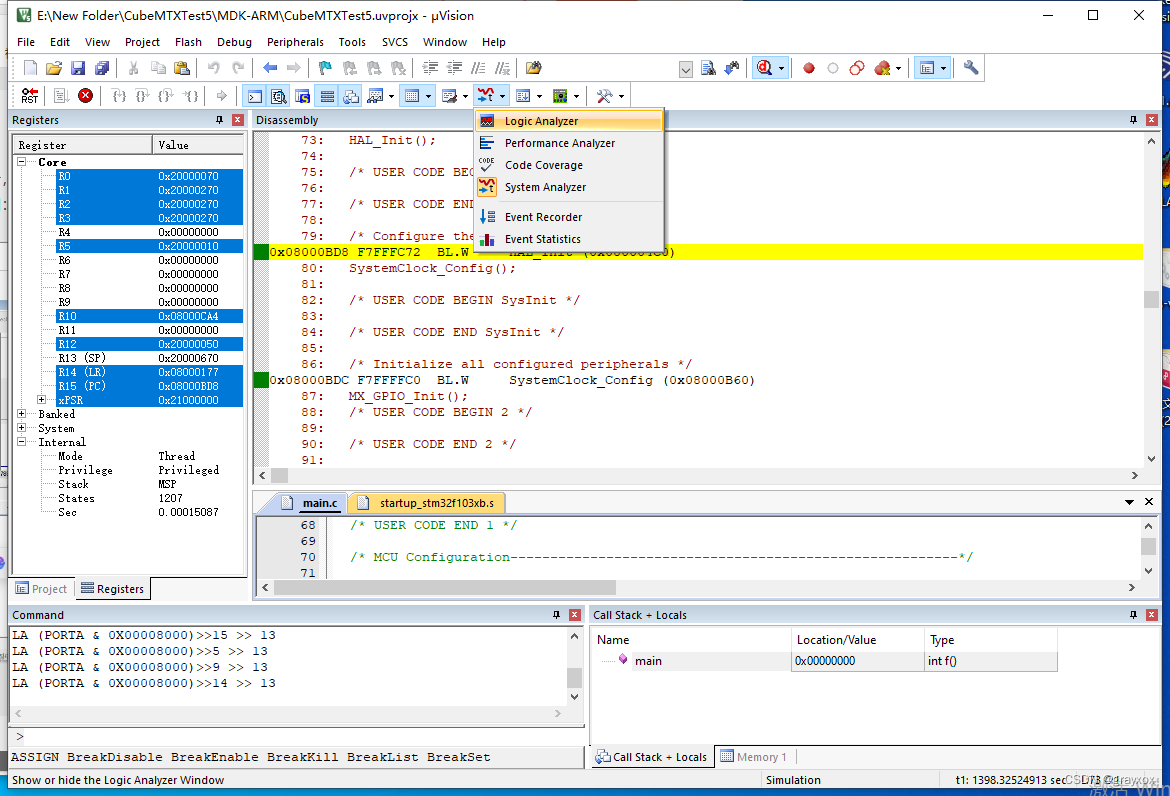Click the Disassembly vertical scrollbar thumb

point(1151,299)
